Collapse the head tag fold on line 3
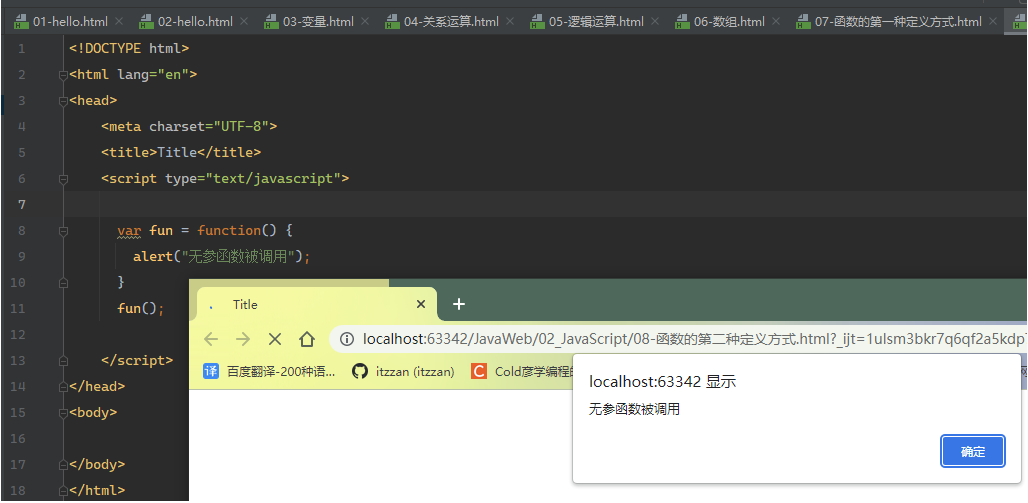Viewport: 1028px width, 503px height. (64, 101)
